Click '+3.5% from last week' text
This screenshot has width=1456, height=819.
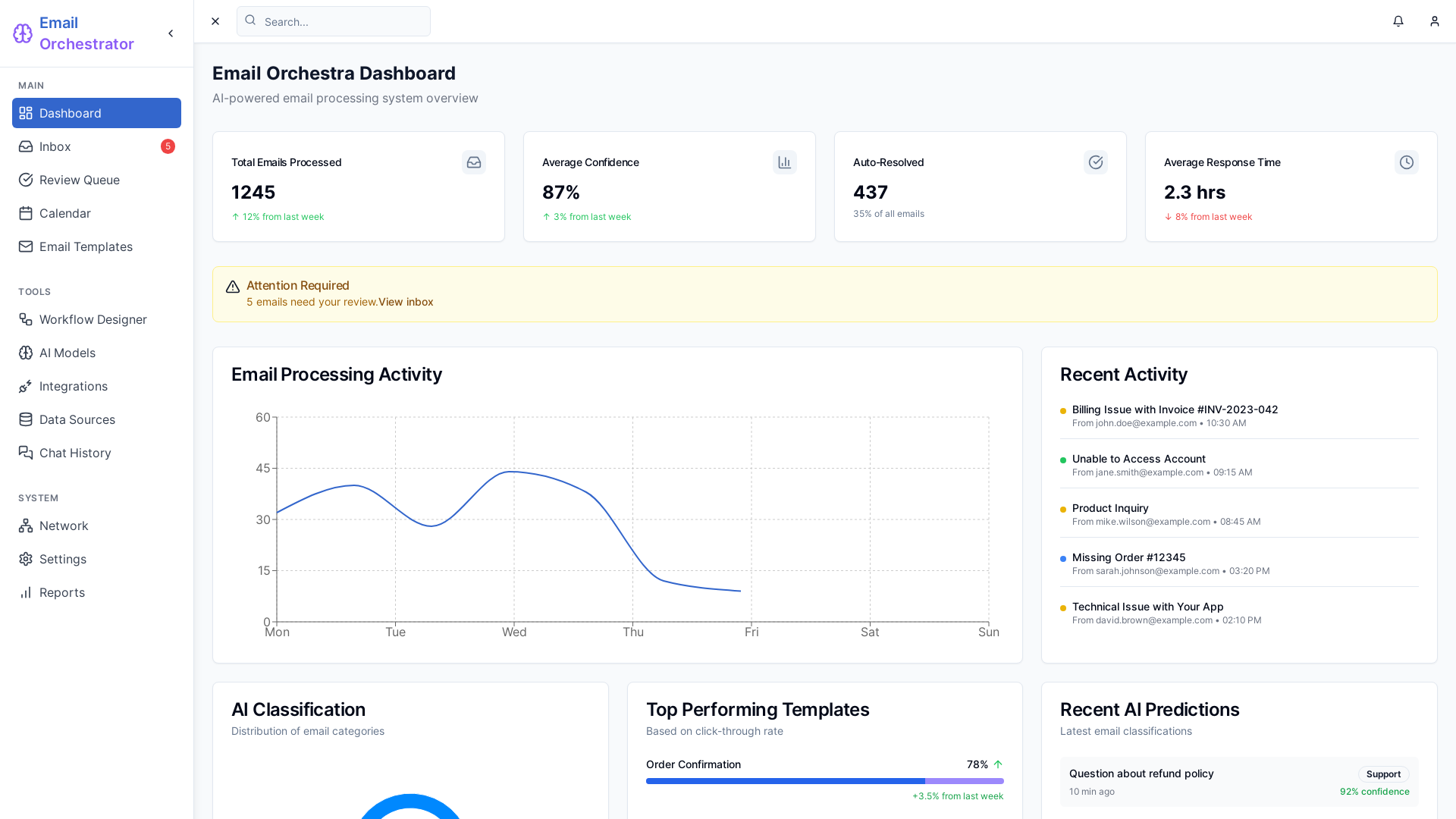(x=958, y=796)
